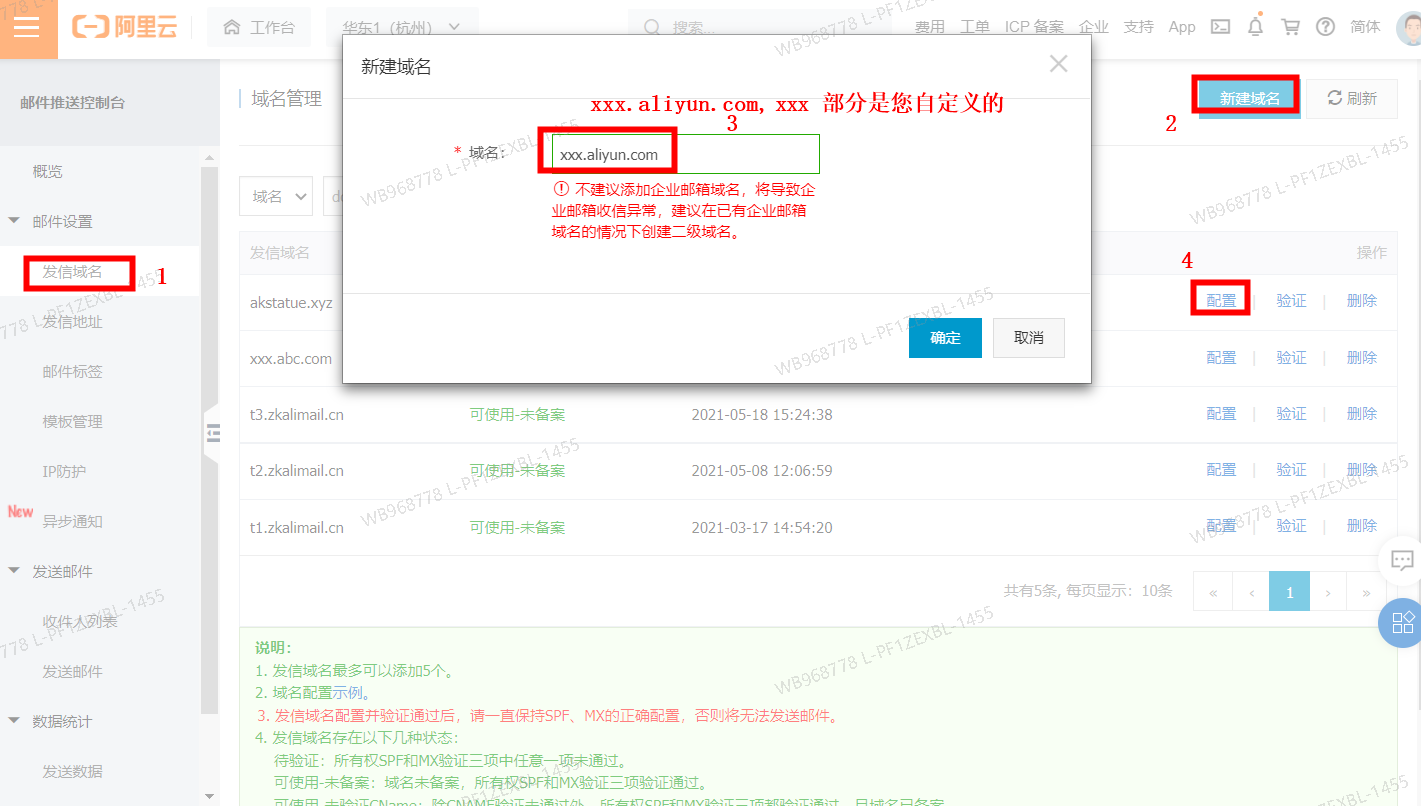Confirm the dialog with 确定

945,338
